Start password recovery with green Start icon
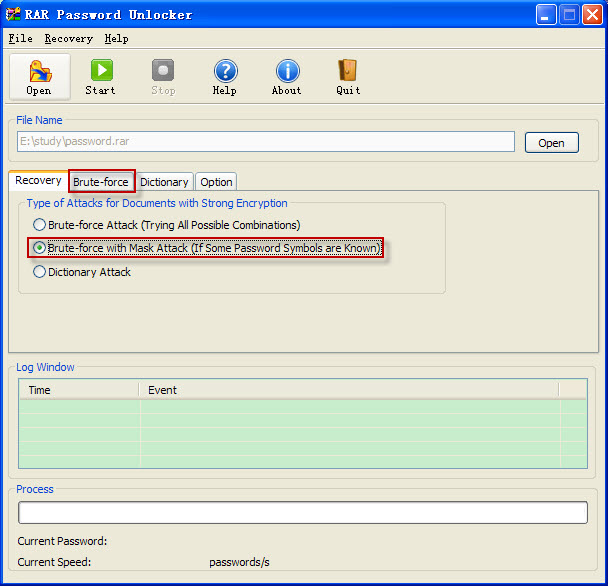Screen dimensions: 608x586 coord(101,77)
